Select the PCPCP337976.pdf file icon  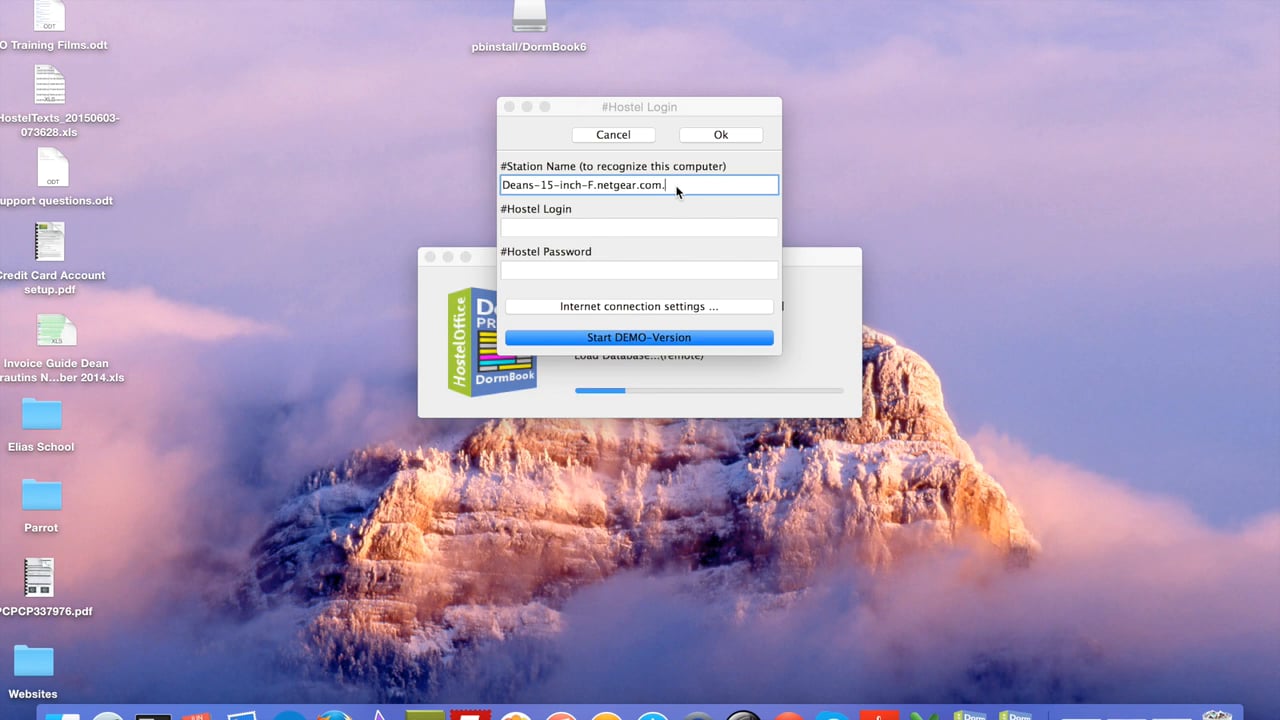pyautogui.click(x=39, y=577)
